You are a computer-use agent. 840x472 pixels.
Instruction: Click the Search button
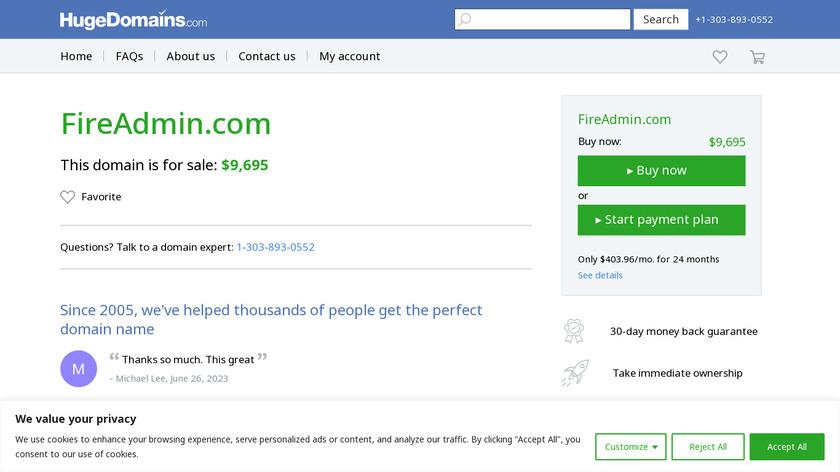tap(661, 20)
